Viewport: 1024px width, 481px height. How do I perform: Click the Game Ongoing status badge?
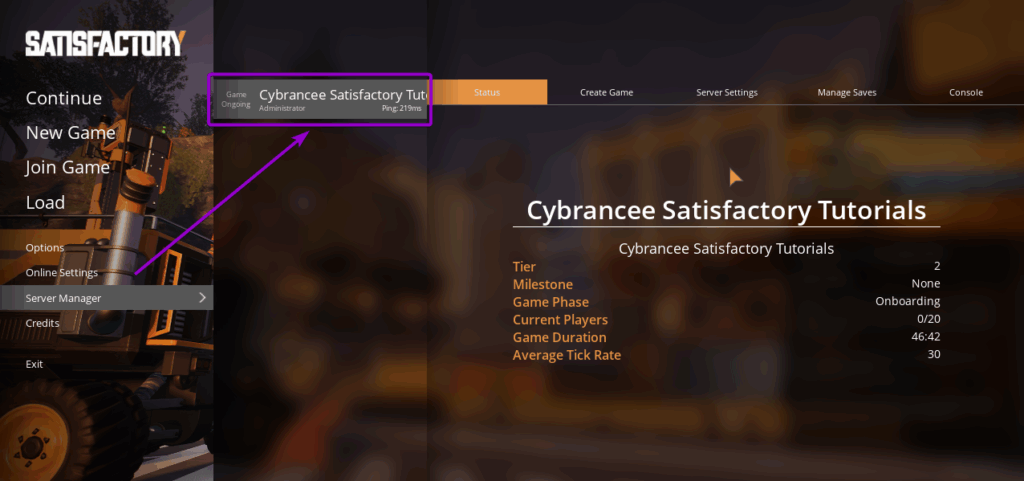[236, 99]
